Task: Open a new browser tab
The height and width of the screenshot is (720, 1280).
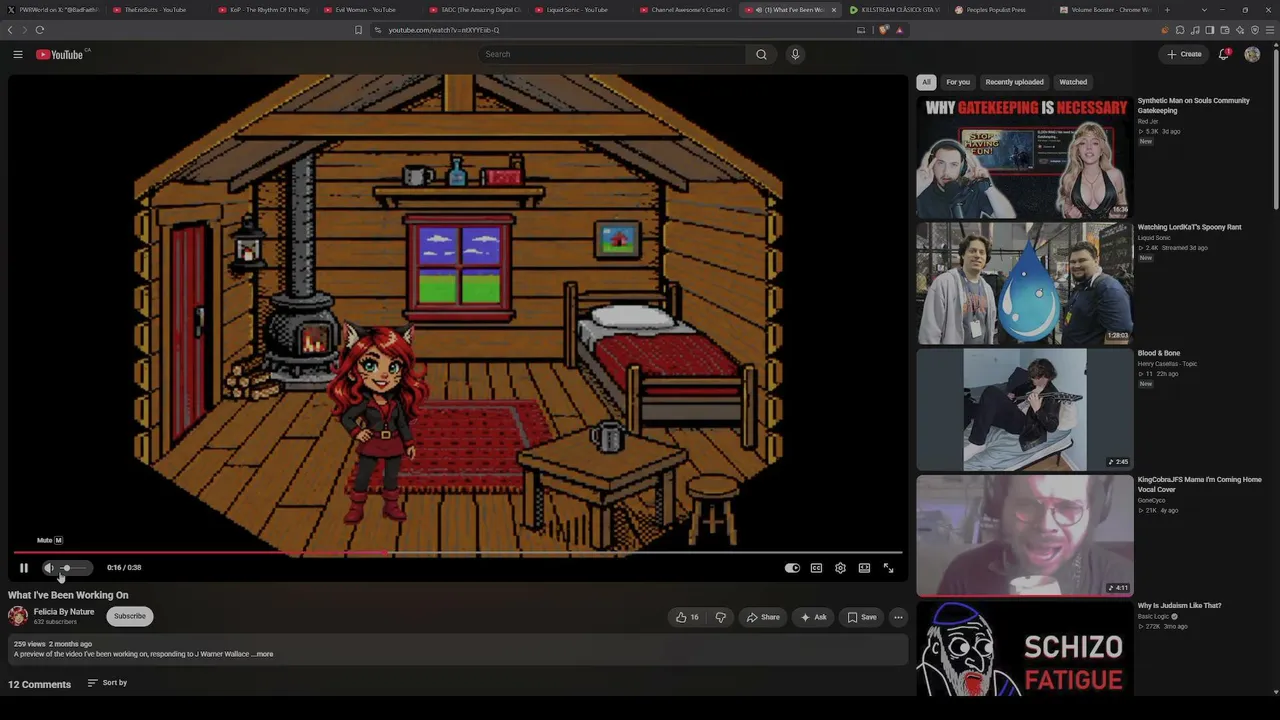Action: pos(1166,10)
